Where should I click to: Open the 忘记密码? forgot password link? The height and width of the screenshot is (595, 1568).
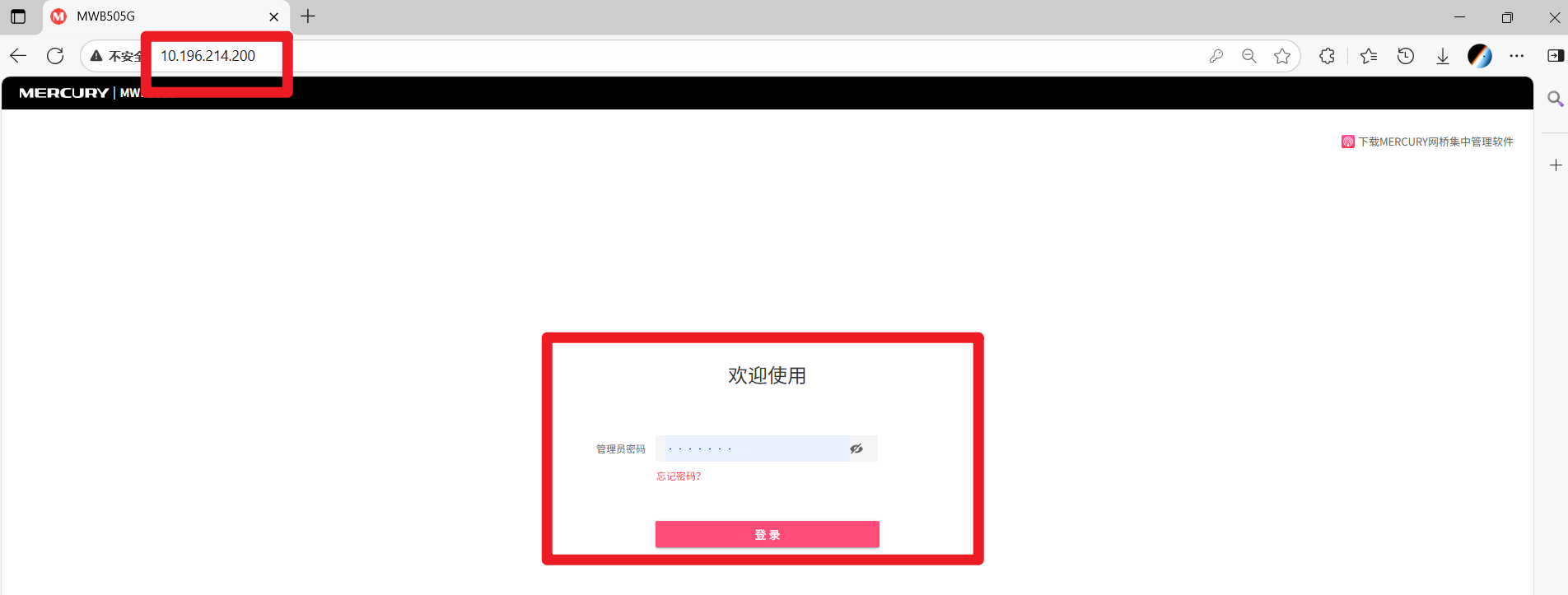[679, 476]
